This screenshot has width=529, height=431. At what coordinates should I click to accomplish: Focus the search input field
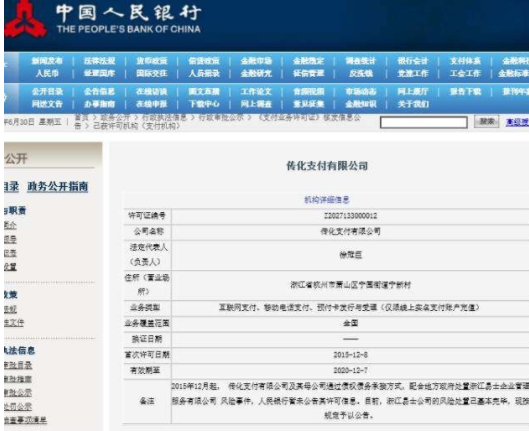coord(424,122)
